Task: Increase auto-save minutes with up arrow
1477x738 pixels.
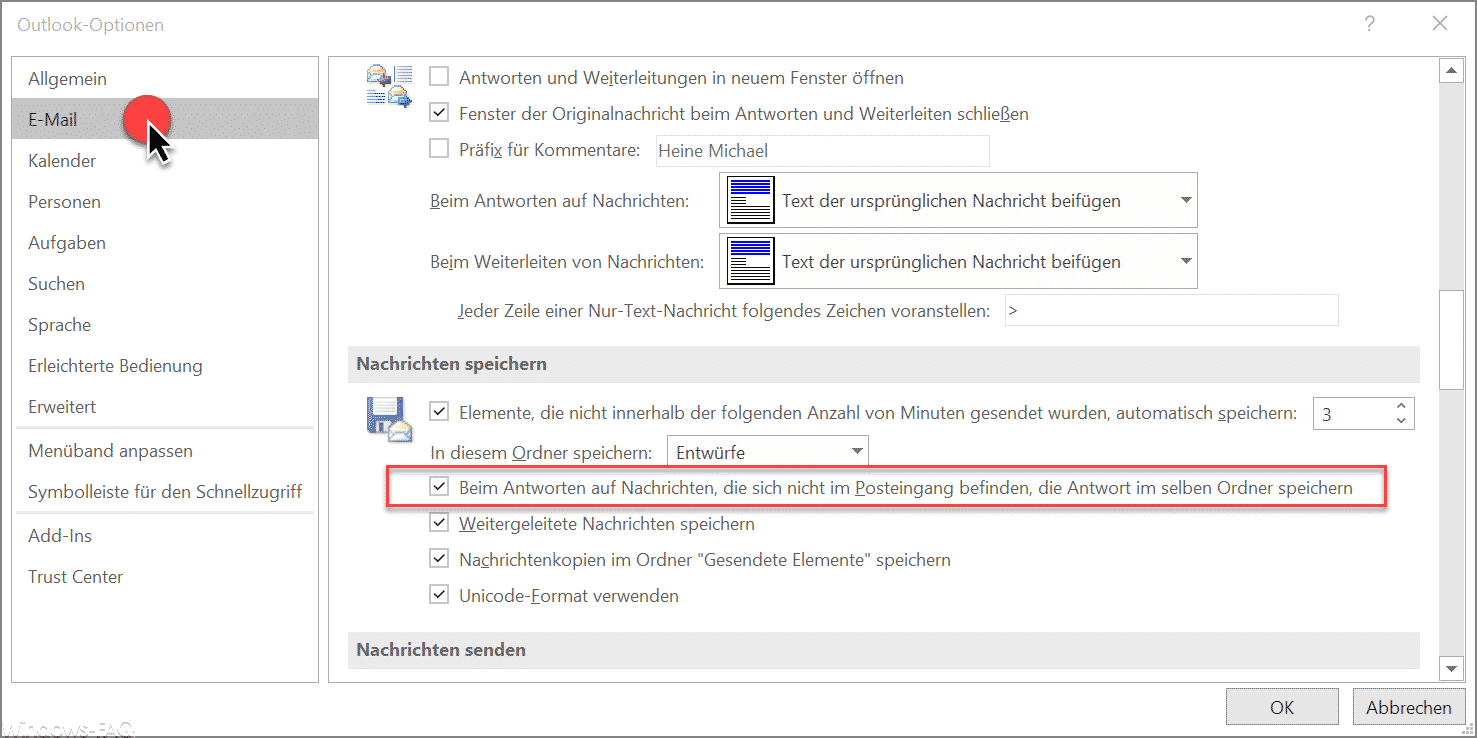Action: click(1401, 406)
